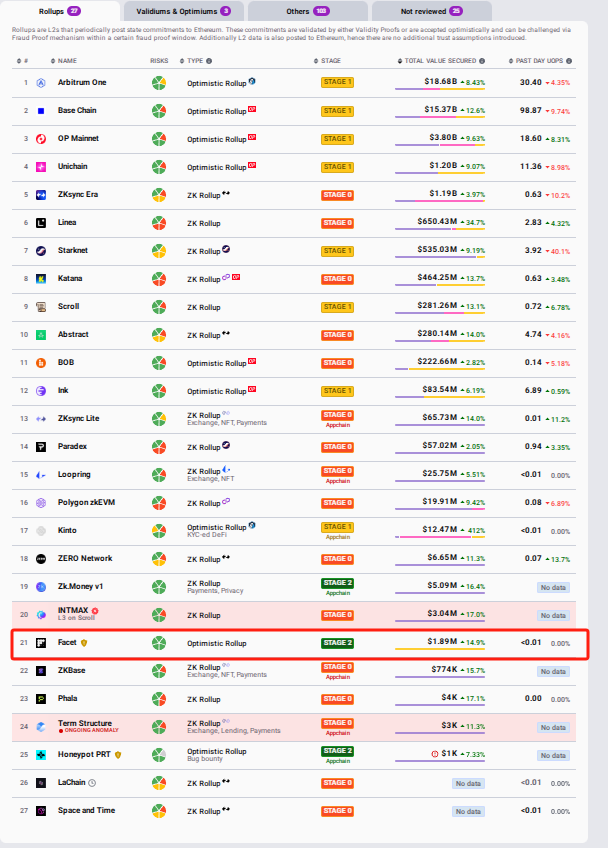Click info icon next to PAST DAY UOPS
The width and height of the screenshot is (608, 848).
pyautogui.click(x=569, y=61)
